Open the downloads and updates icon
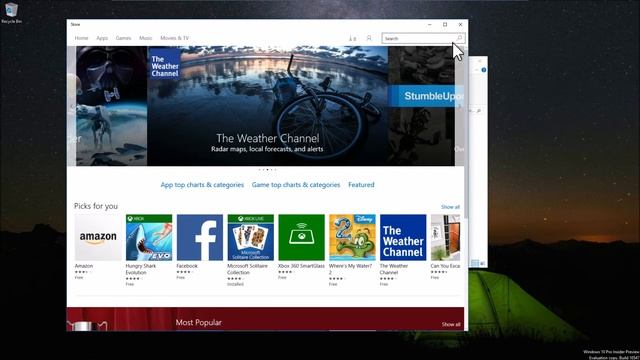Screen dimensions: 640x360 pyautogui.click(x=352, y=38)
